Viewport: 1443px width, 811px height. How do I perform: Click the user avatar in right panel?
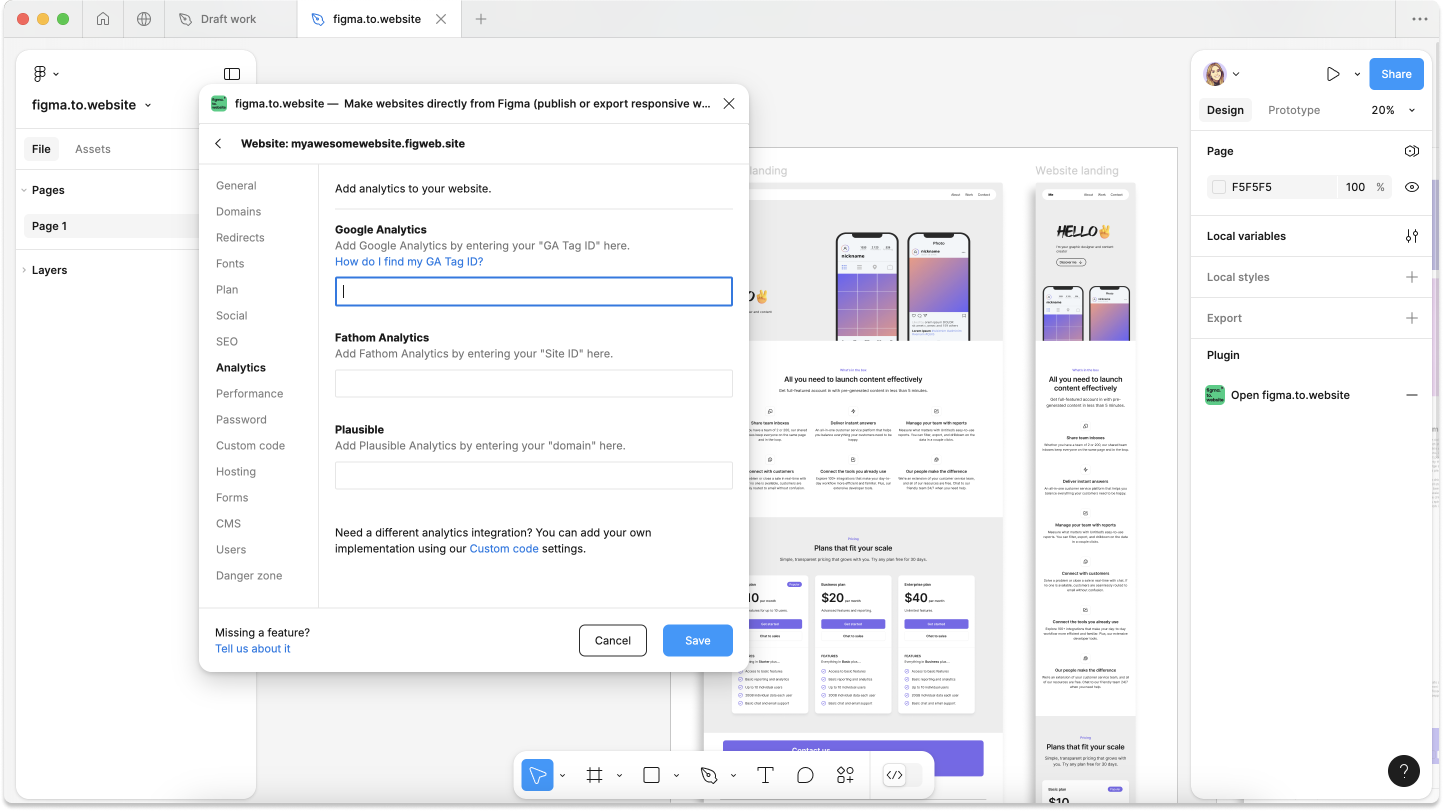pos(1215,74)
